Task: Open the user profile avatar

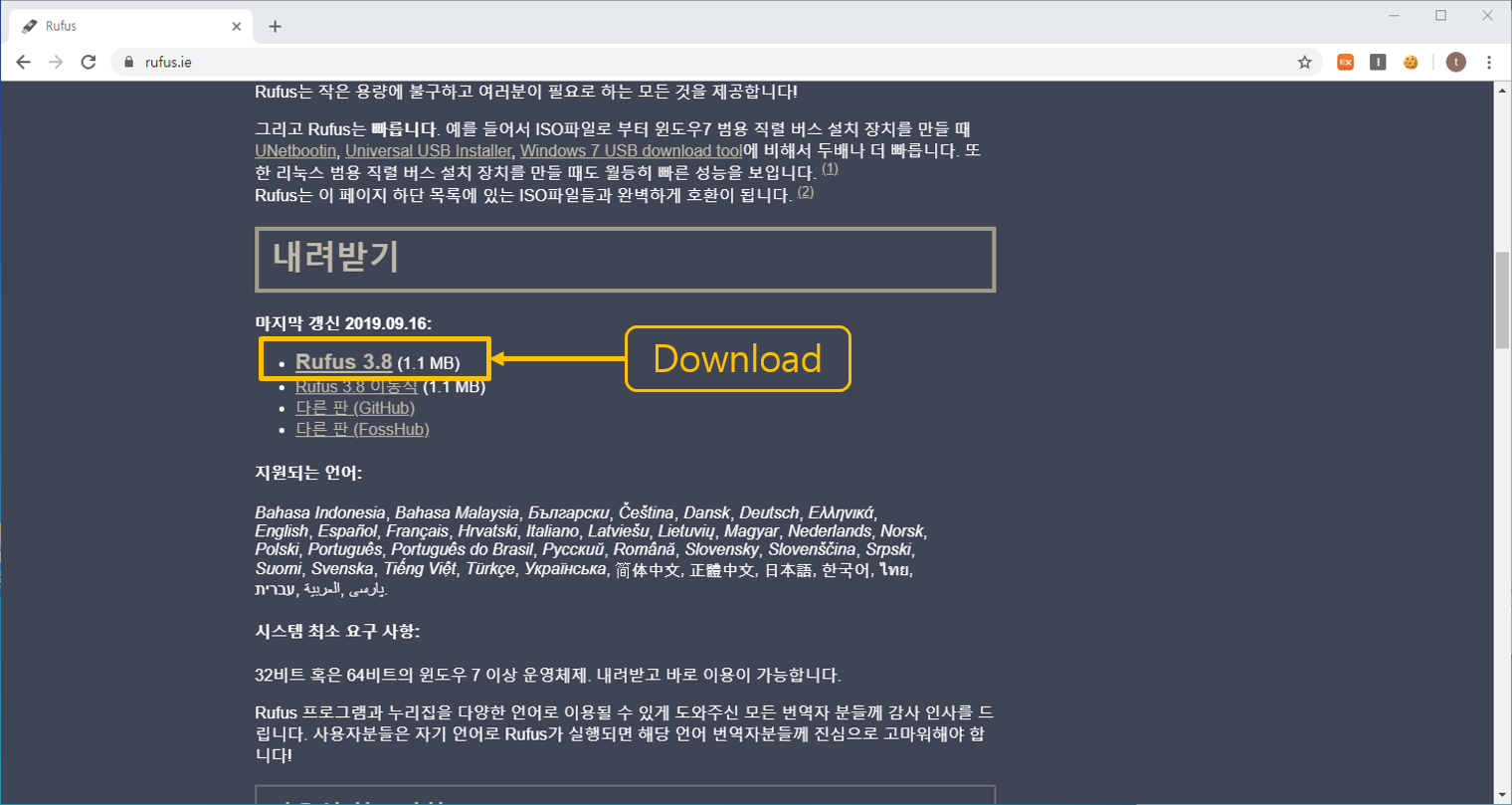Action: (1456, 62)
